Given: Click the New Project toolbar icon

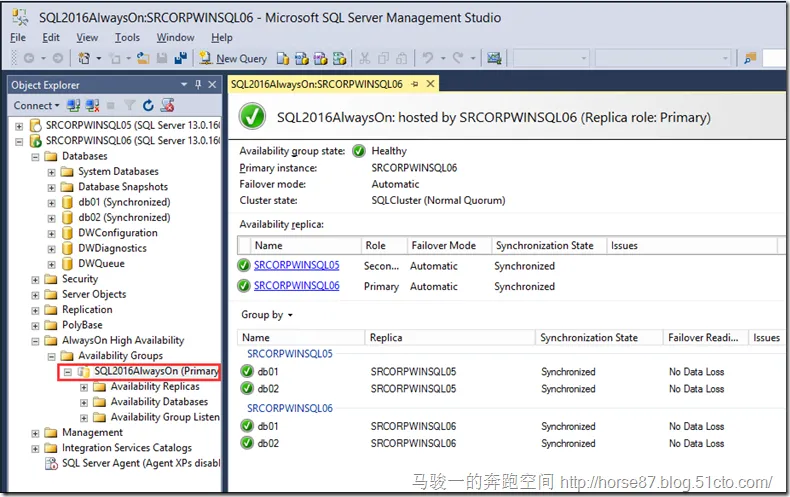Looking at the screenshot, I should [x=84, y=58].
